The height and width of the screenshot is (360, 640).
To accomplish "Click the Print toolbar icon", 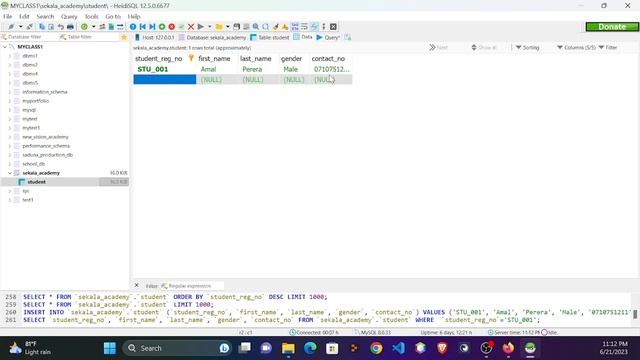I will (x=70, y=27).
